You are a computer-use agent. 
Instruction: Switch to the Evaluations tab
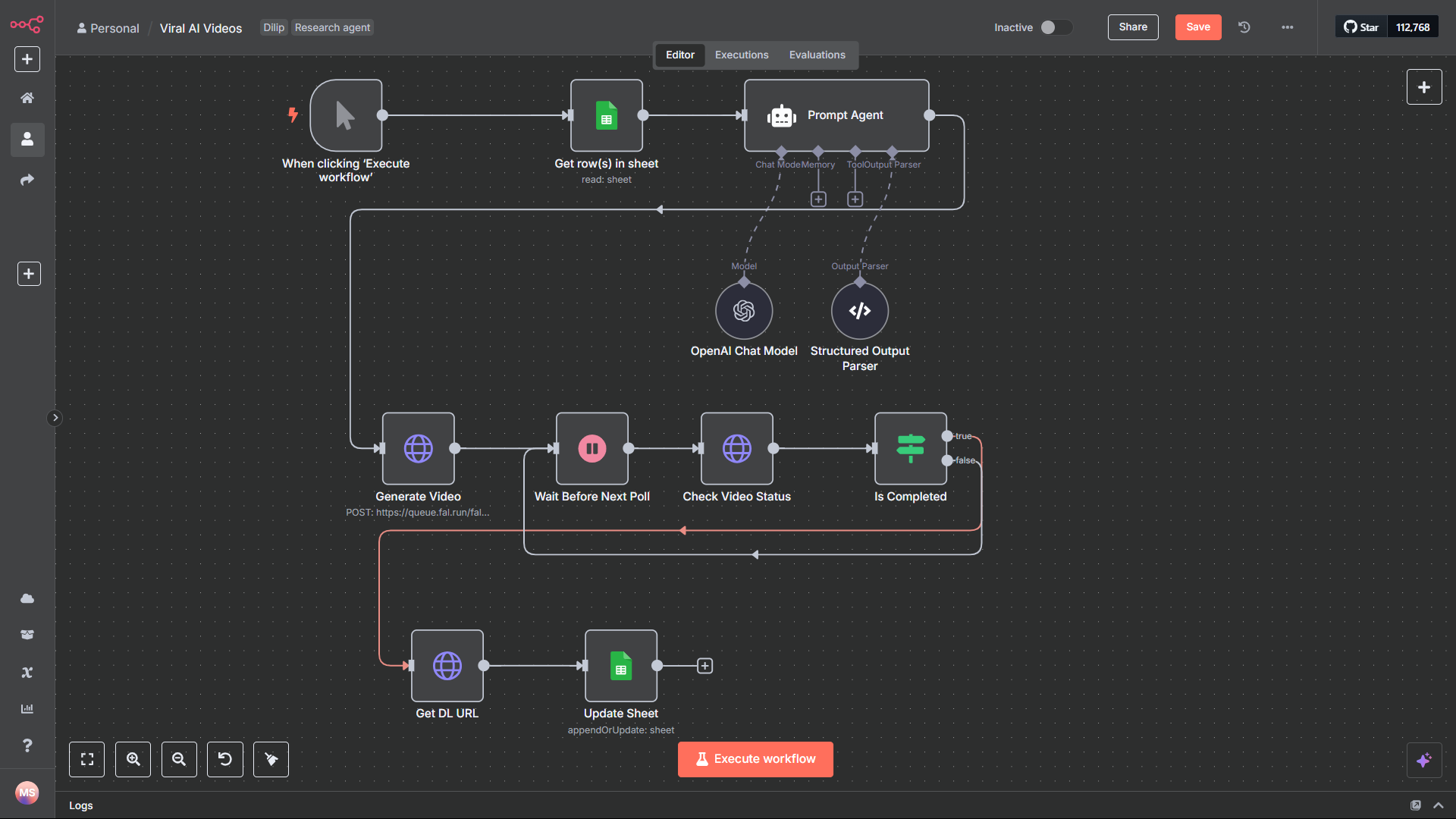[817, 55]
